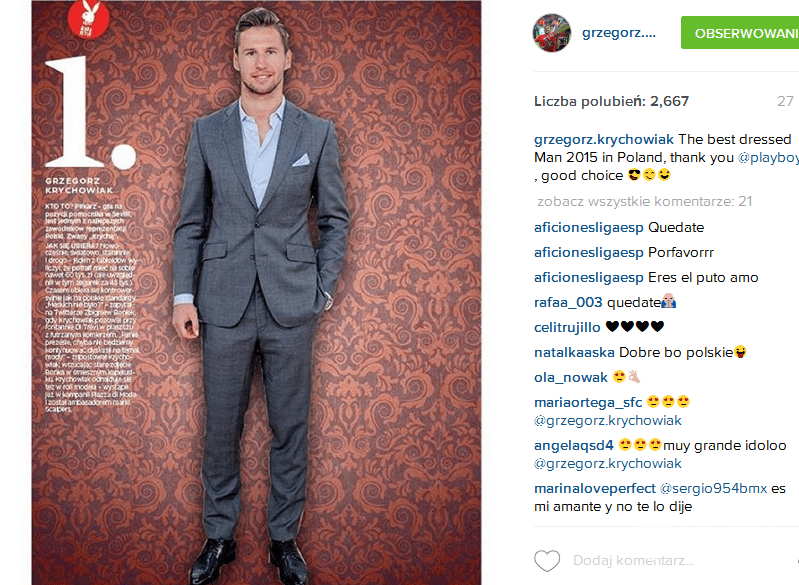The width and height of the screenshot is (799, 585).
Task: Open grzegorz.krychowiak caption author link
Action: click(604, 140)
